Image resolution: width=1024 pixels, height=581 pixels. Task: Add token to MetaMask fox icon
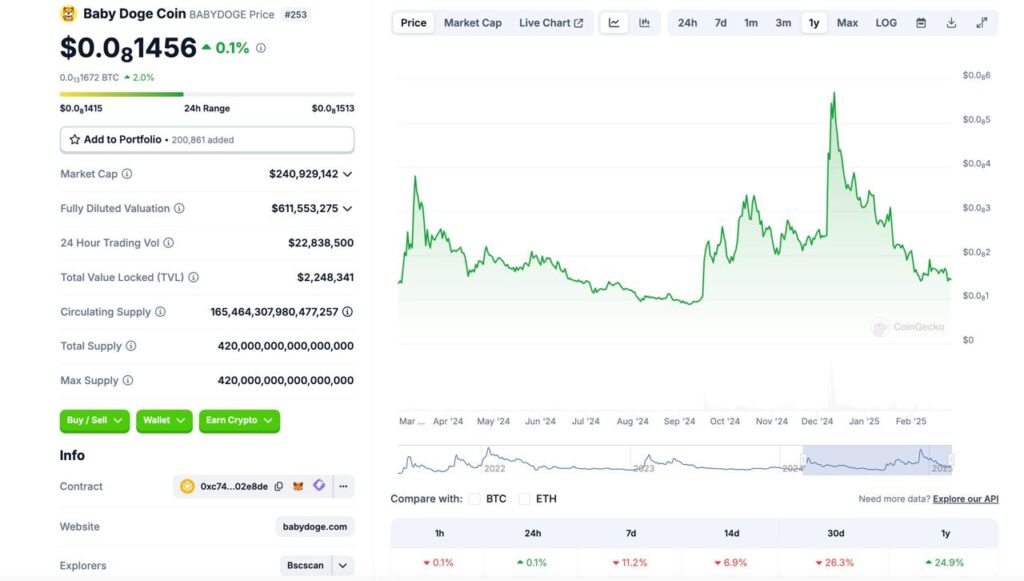pyautogui.click(x=298, y=486)
